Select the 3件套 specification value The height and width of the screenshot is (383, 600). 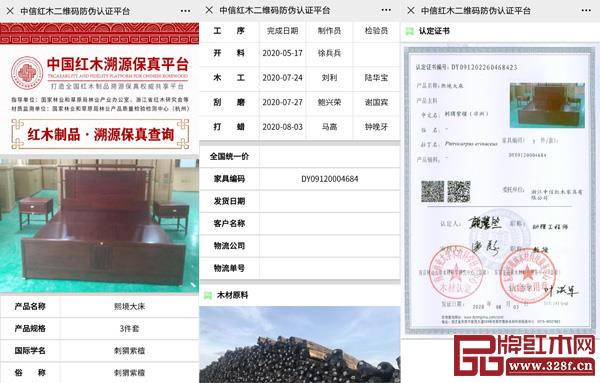[x=129, y=328]
